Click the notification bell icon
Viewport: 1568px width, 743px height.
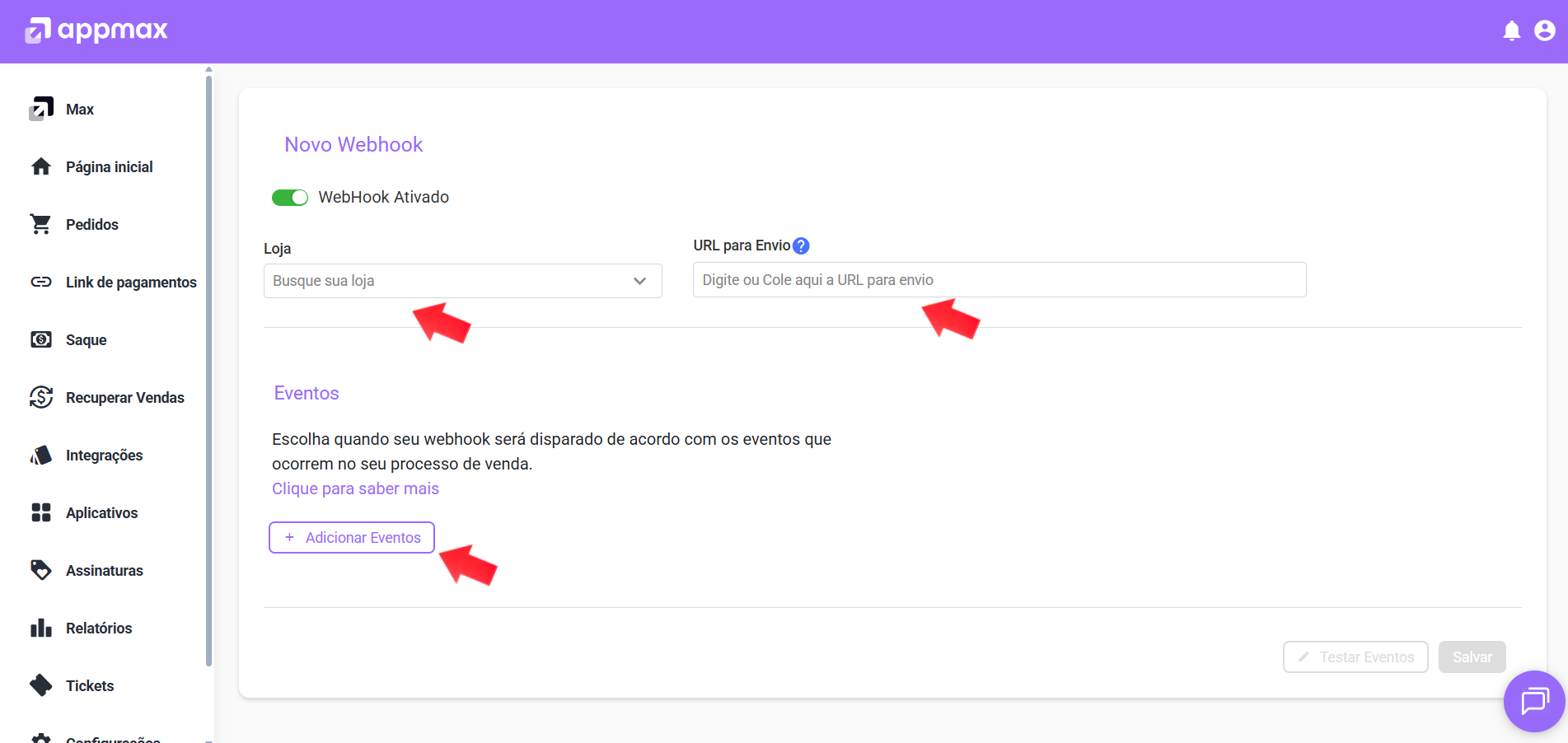tap(1511, 31)
